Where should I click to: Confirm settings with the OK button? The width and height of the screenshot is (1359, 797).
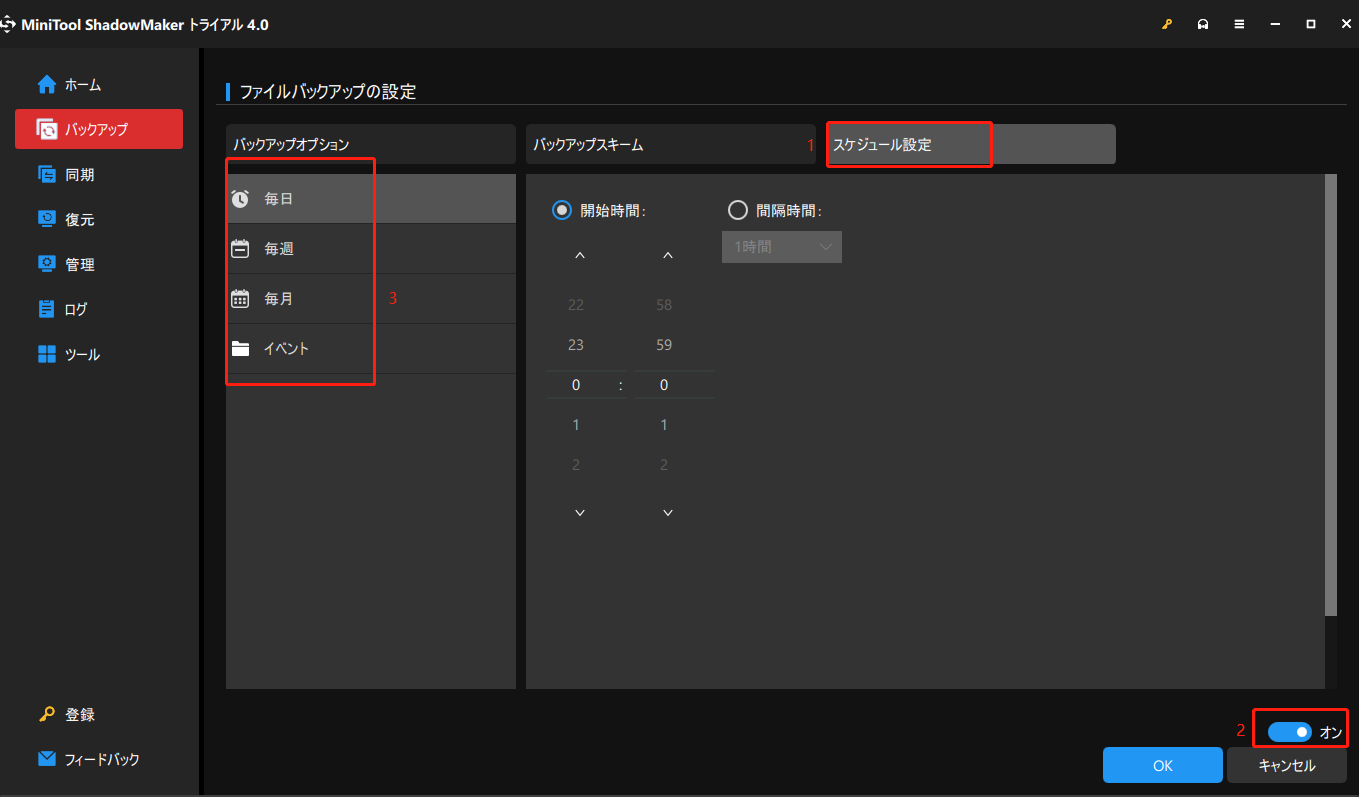pos(1162,764)
